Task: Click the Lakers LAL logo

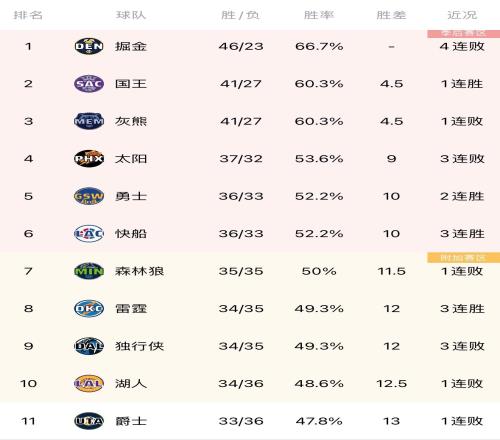Action: click(x=89, y=384)
